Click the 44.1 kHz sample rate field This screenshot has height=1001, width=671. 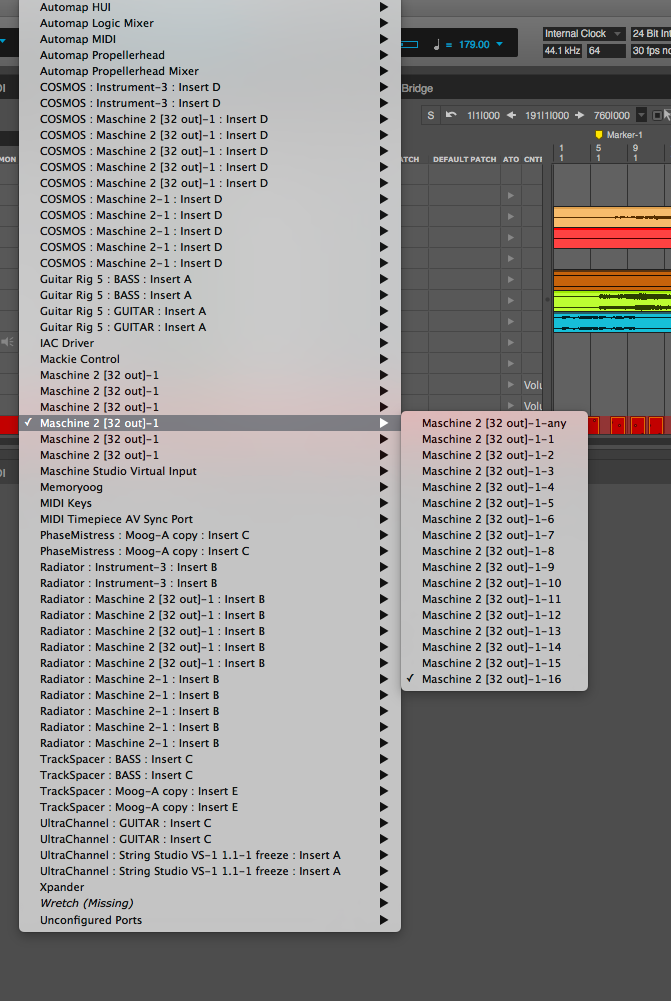[562, 50]
